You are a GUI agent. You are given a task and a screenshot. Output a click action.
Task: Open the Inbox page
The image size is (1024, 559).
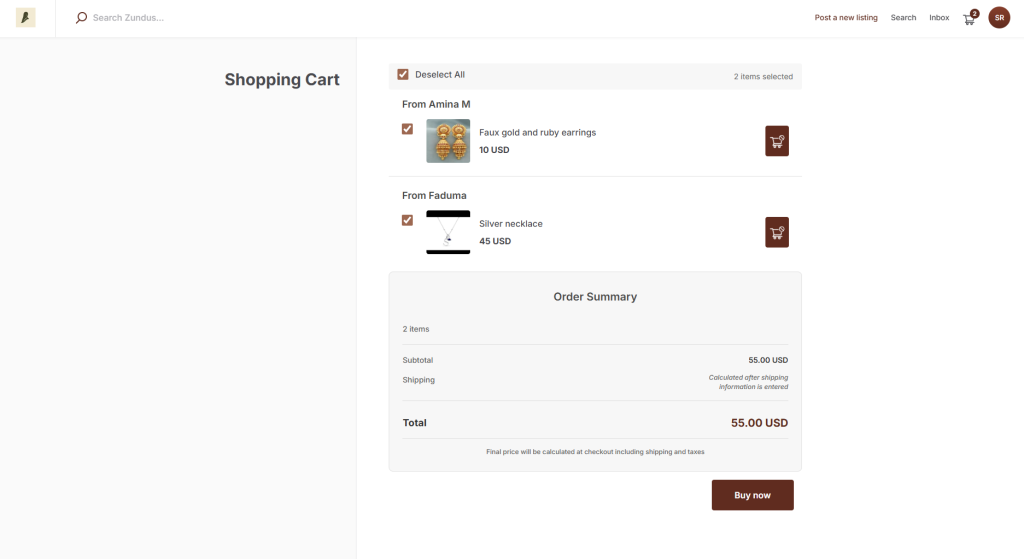(x=939, y=18)
